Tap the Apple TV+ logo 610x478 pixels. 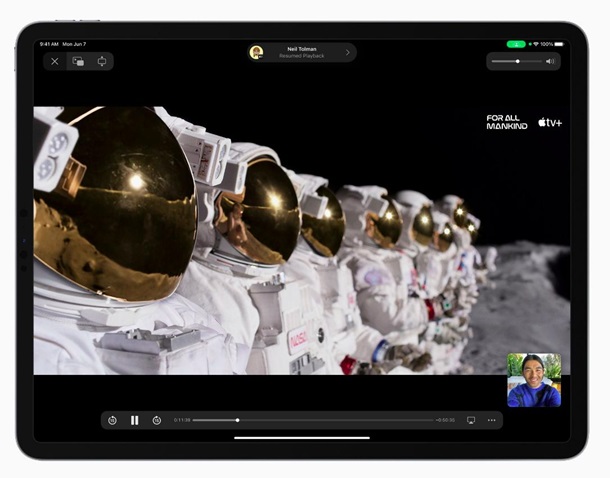[550, 122]
